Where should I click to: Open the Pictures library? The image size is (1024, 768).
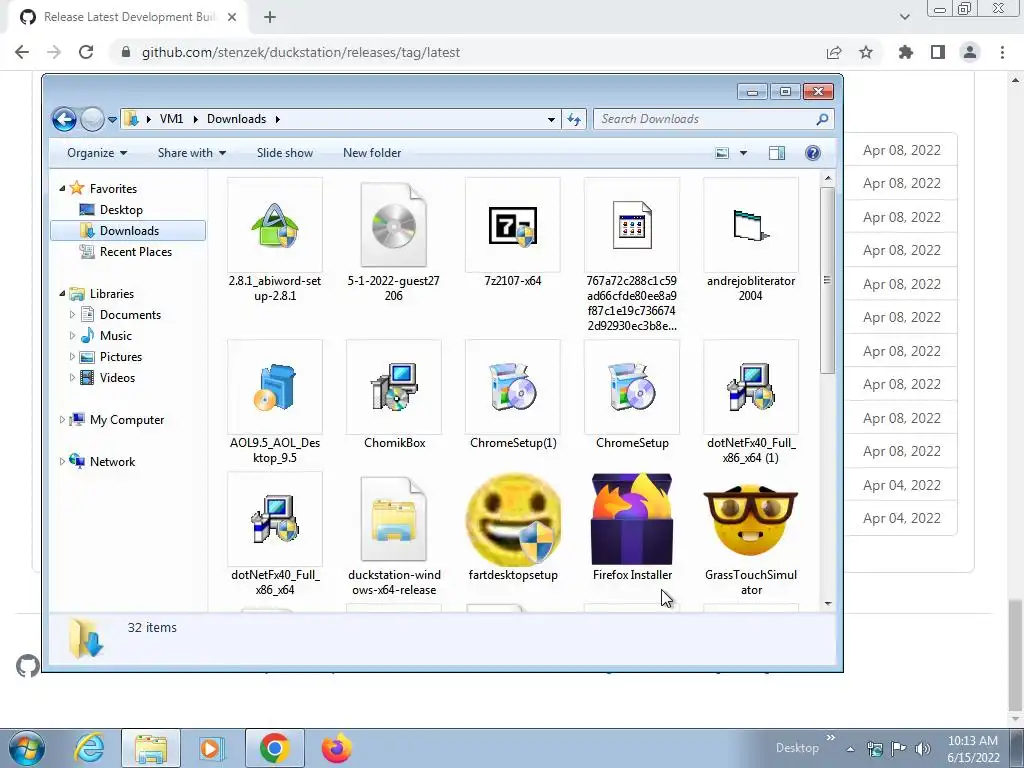coord(120,357)
